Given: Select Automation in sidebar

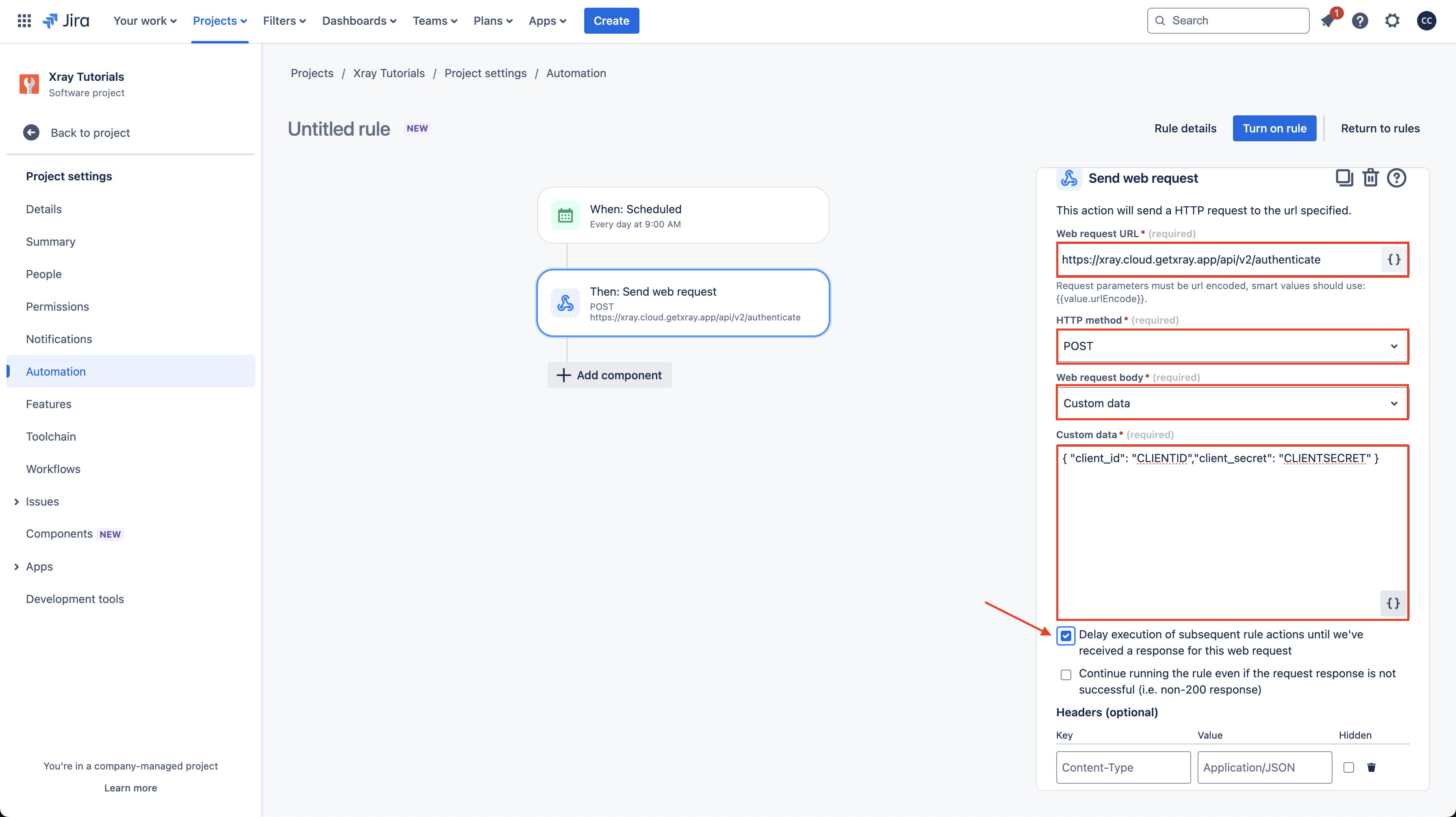Looking at the screenshot, I should [x=130, y=372].
